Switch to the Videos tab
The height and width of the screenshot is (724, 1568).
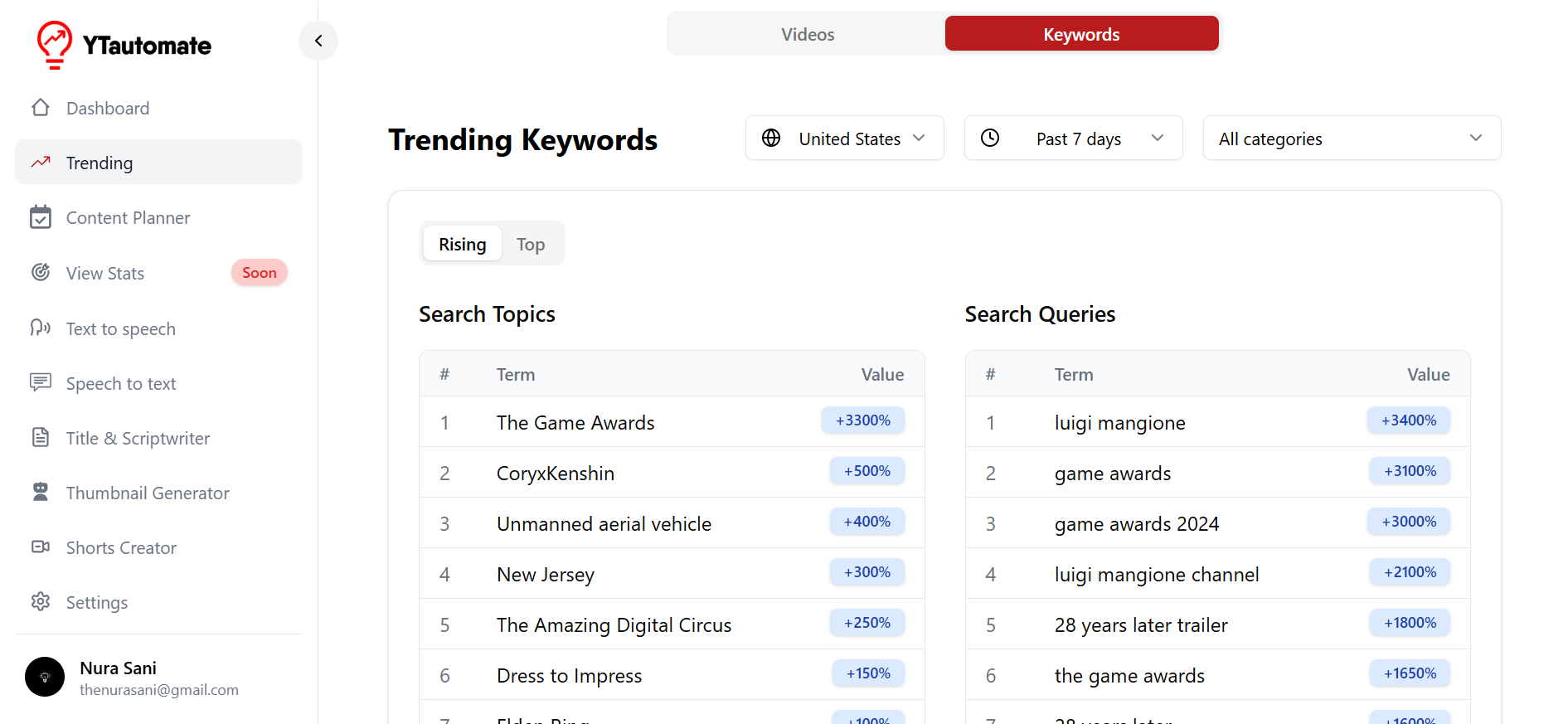click(808, 34)
